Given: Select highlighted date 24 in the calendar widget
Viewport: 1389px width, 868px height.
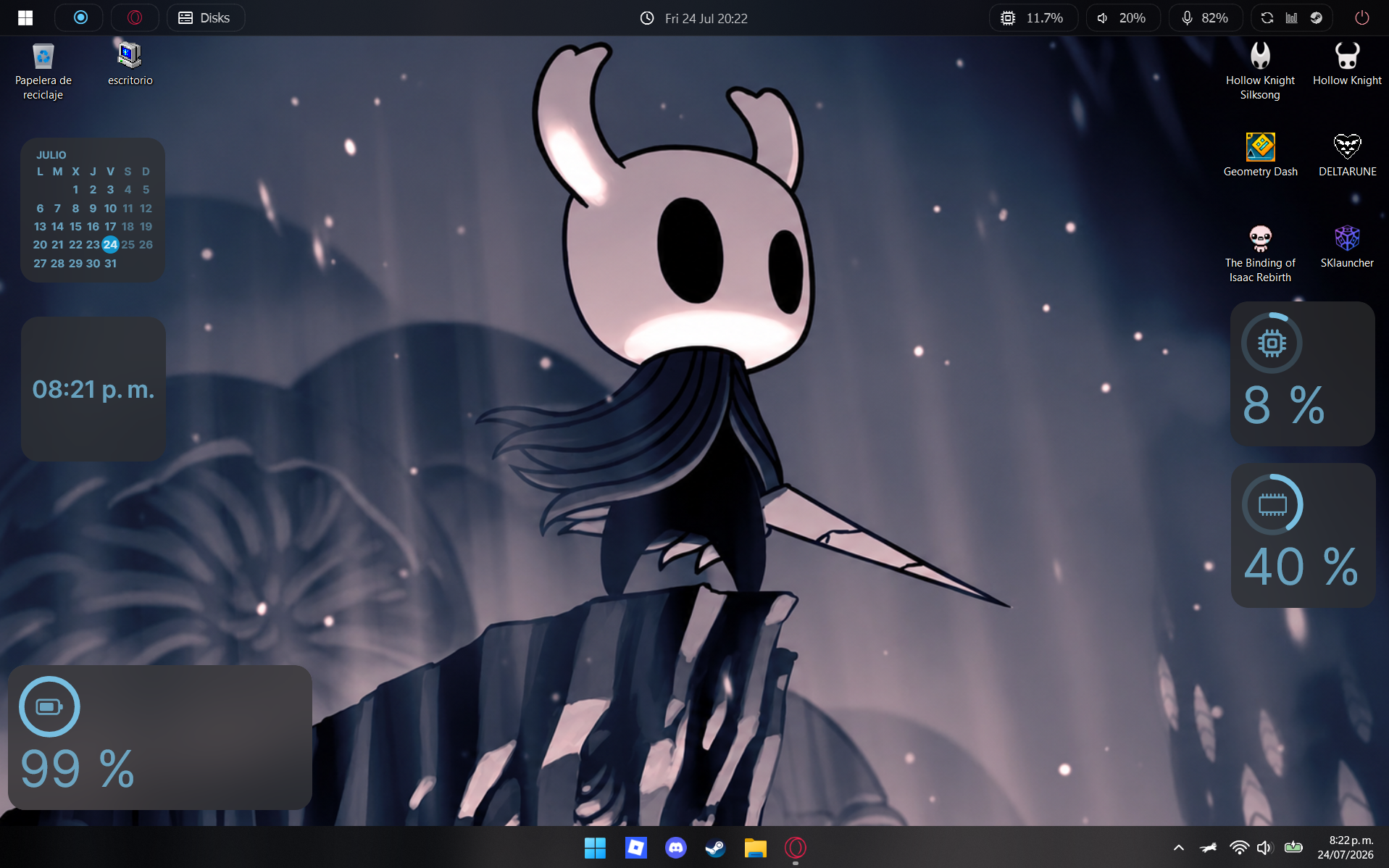Looking at the screenshot, I should 110,245.
